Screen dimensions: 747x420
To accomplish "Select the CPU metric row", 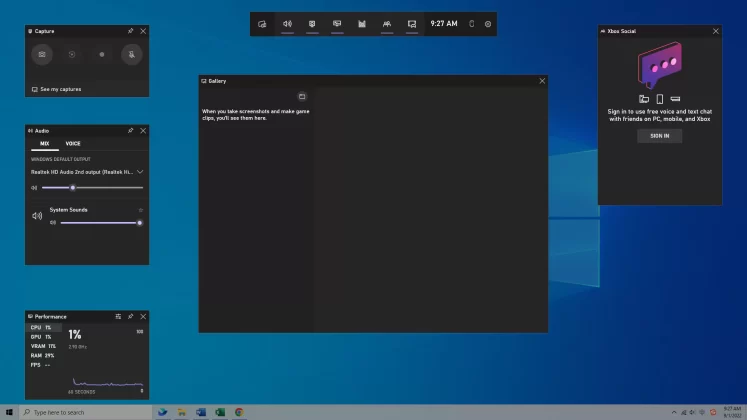I will (x=43, y=328).
